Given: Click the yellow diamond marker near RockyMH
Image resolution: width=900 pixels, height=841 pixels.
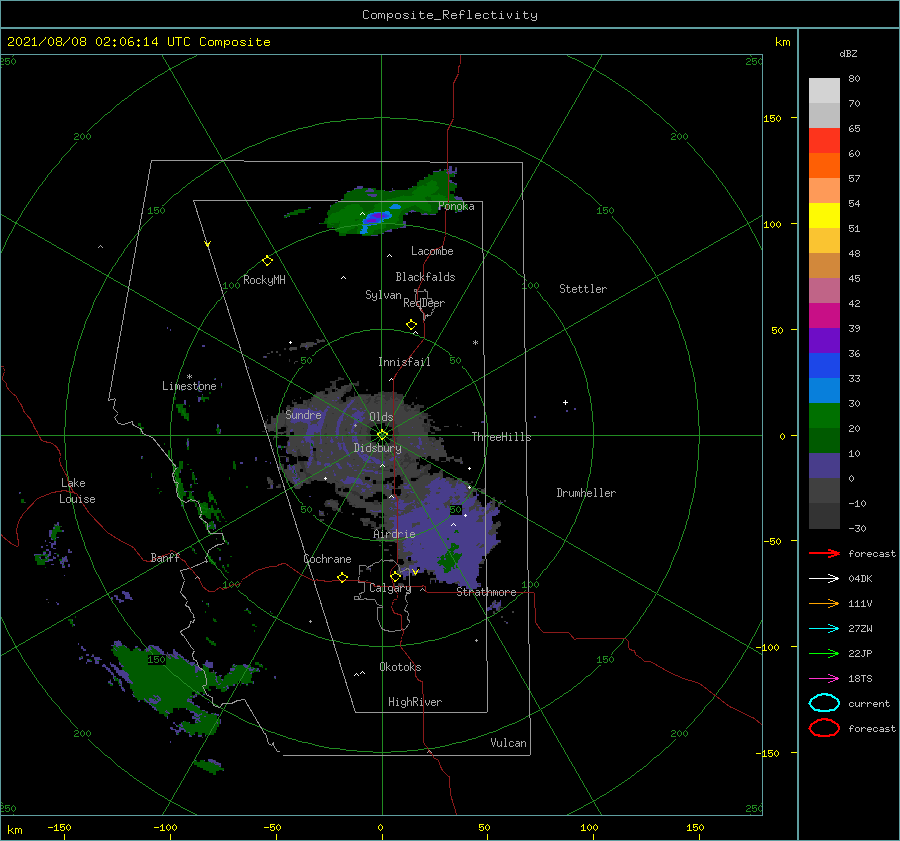Looking at the screenshot, I should pyautogui.click(x=267, y=261).
